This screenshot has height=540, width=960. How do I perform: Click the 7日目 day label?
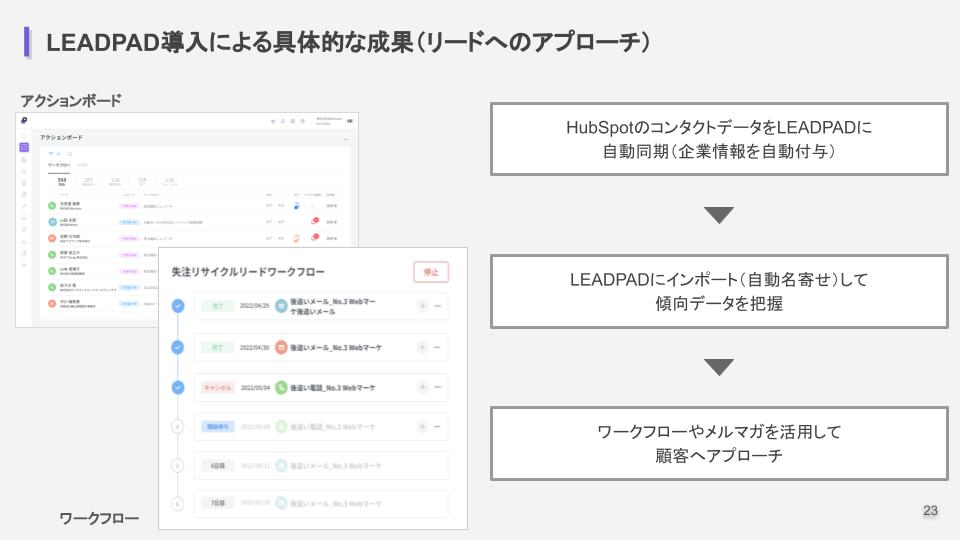(x=217, y=503)
